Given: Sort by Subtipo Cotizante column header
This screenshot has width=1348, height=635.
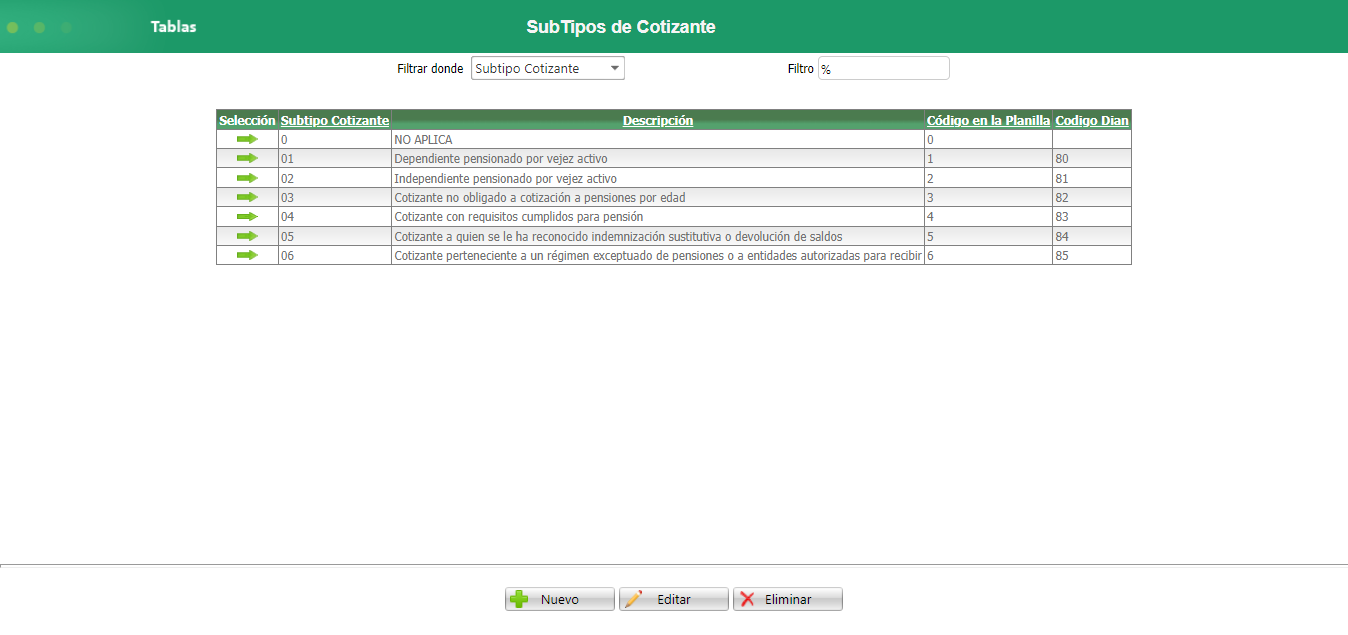Looking at the screenshot, I should [335, 120].
